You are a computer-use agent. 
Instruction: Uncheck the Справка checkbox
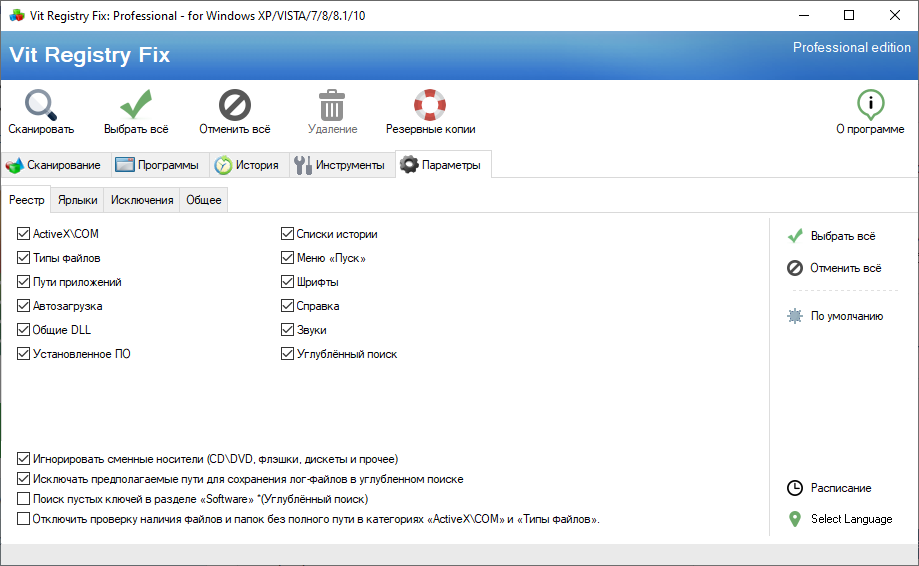pyautogui.click(x=287, y=306)
